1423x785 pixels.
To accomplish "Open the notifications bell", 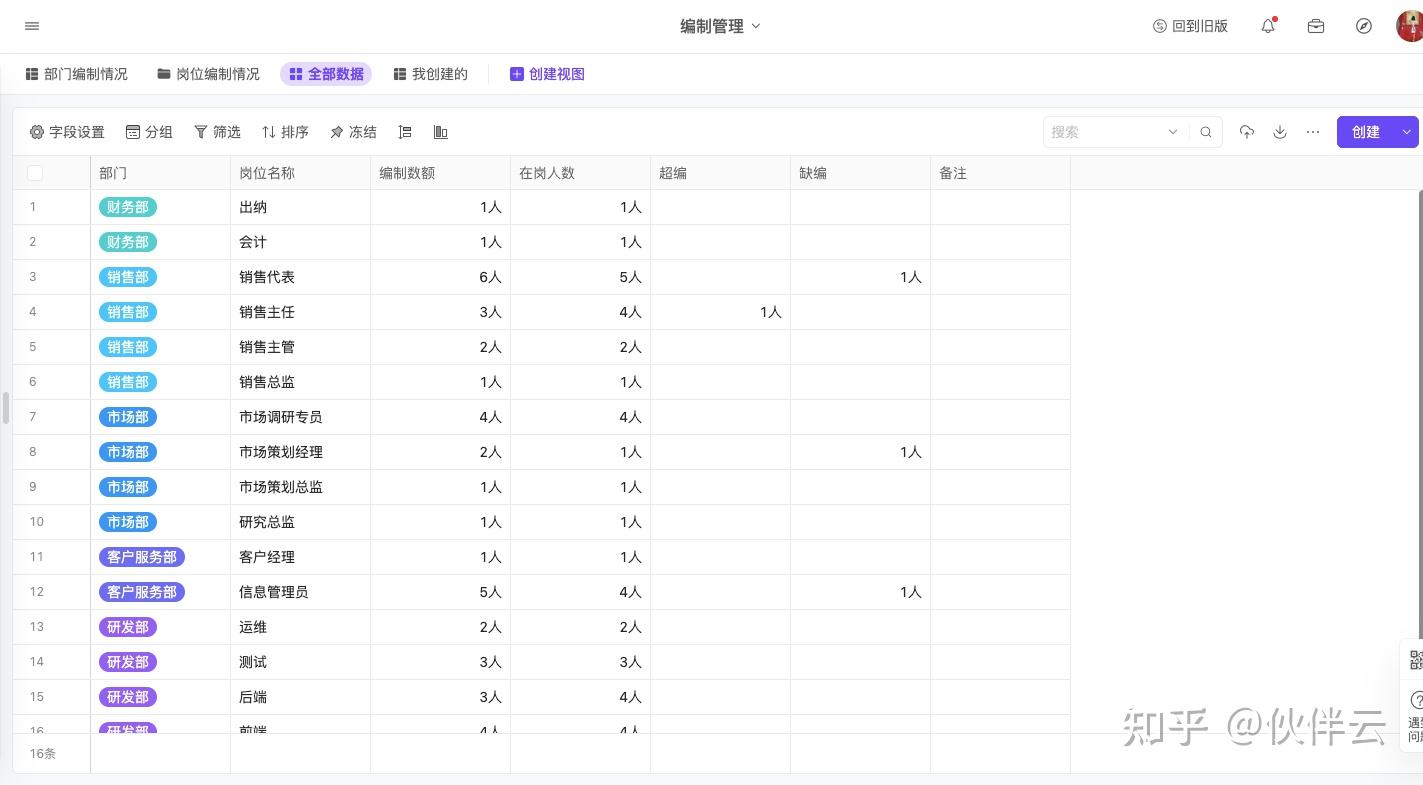I will [x=1268, y=26].
